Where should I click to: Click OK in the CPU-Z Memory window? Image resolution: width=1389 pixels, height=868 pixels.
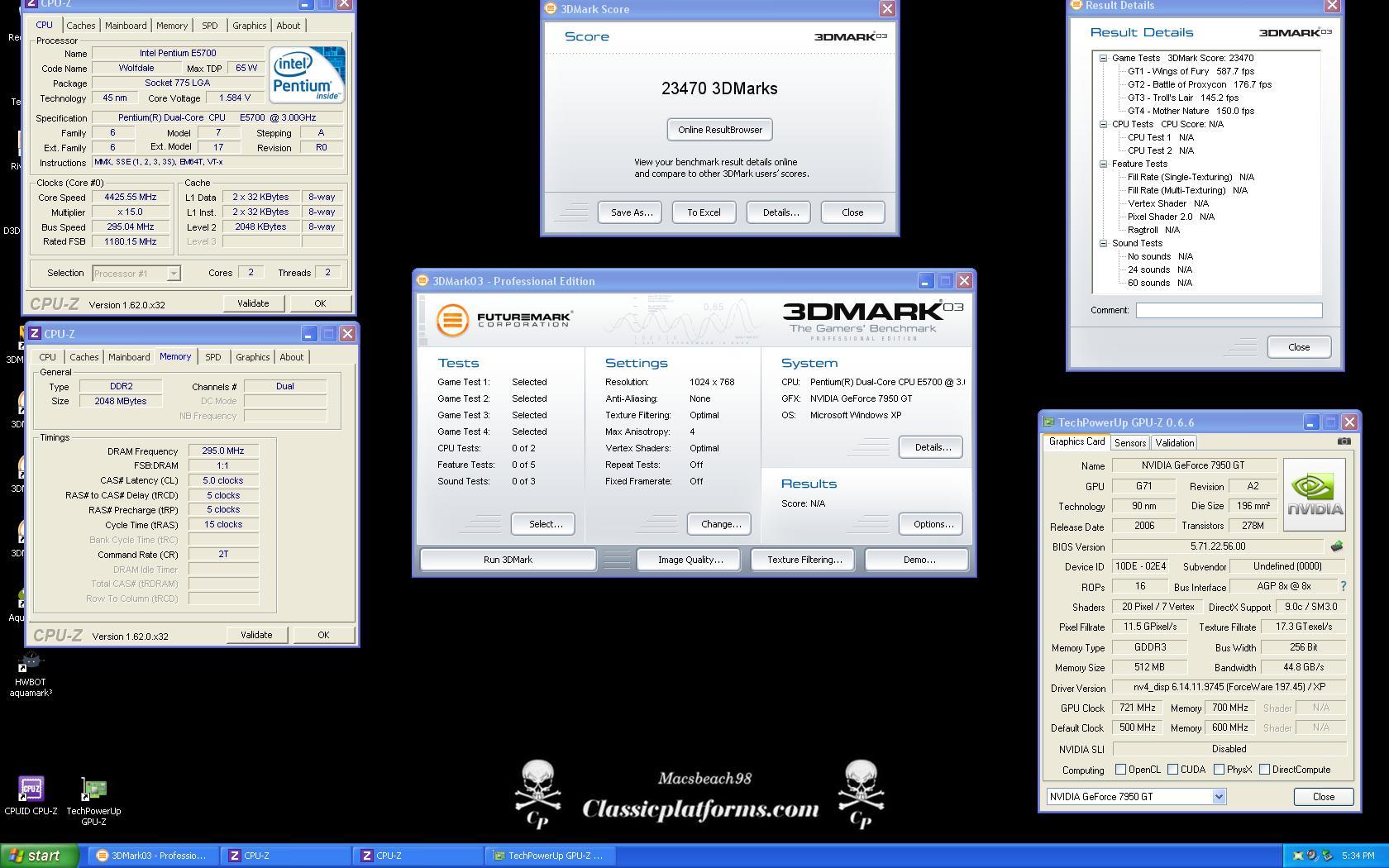(x=323, y=635)
